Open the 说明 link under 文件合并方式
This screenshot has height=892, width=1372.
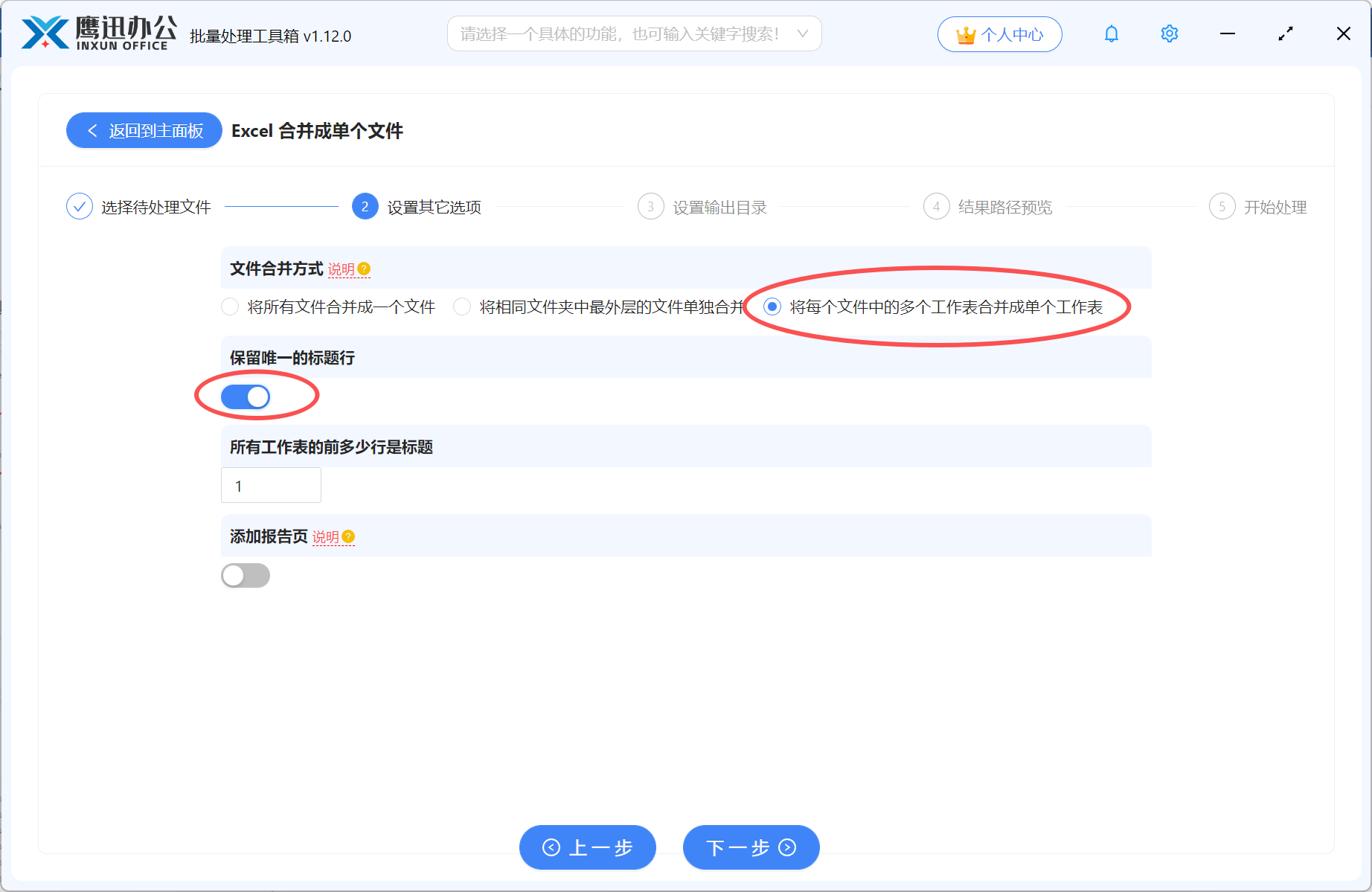[x=340, y=269]
